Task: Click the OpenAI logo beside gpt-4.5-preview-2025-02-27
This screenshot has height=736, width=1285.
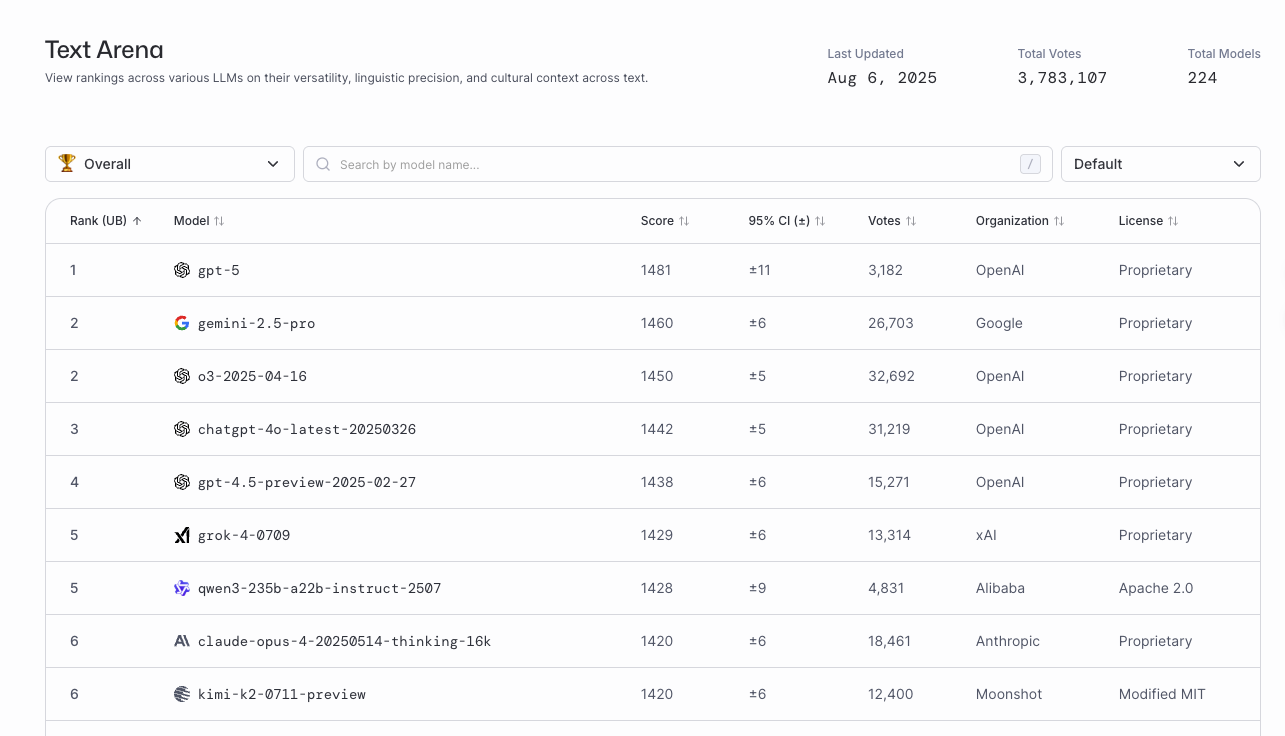Action: coord(182,482)
